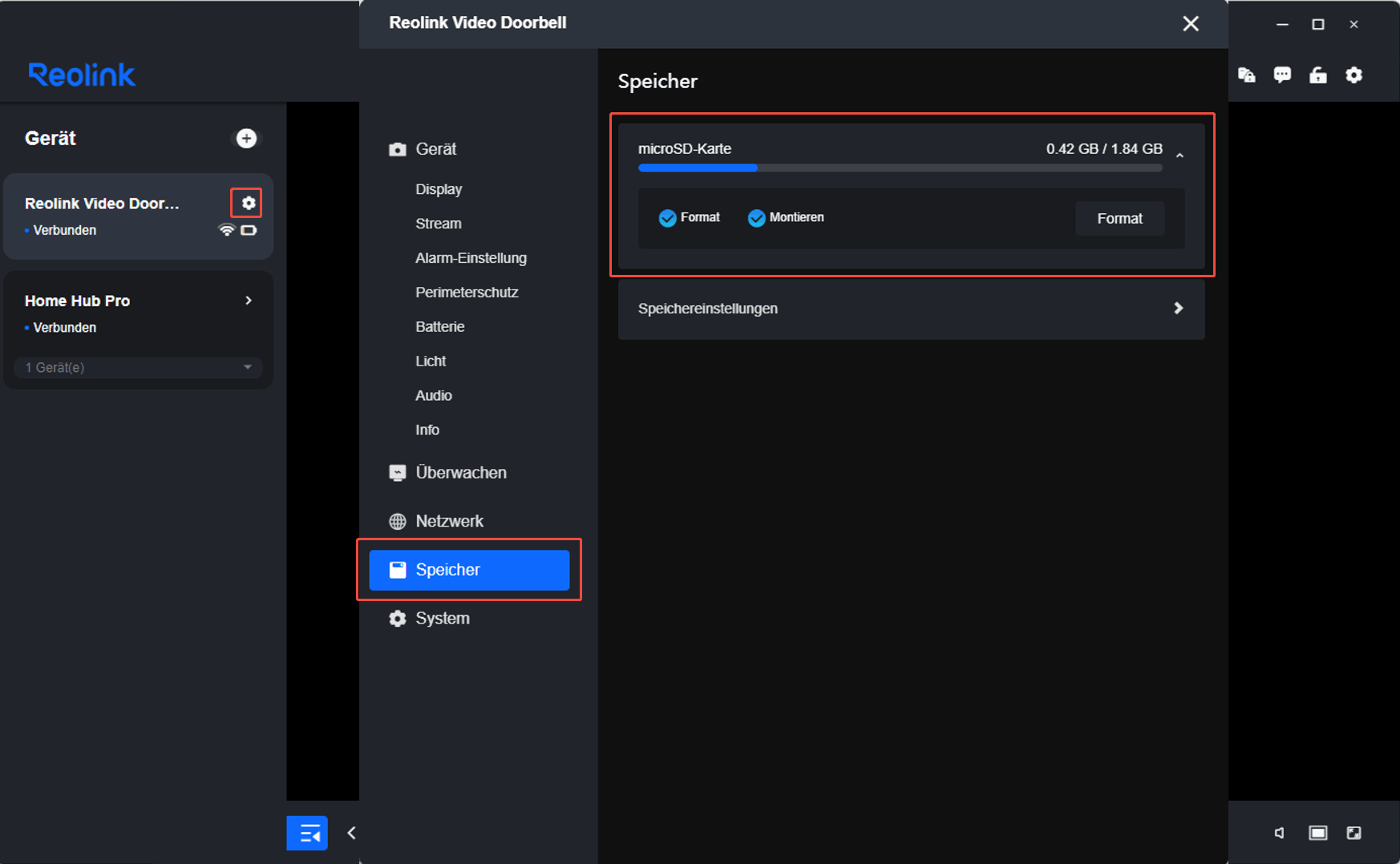
Task: Open Info page
Action: pos(427,430)
